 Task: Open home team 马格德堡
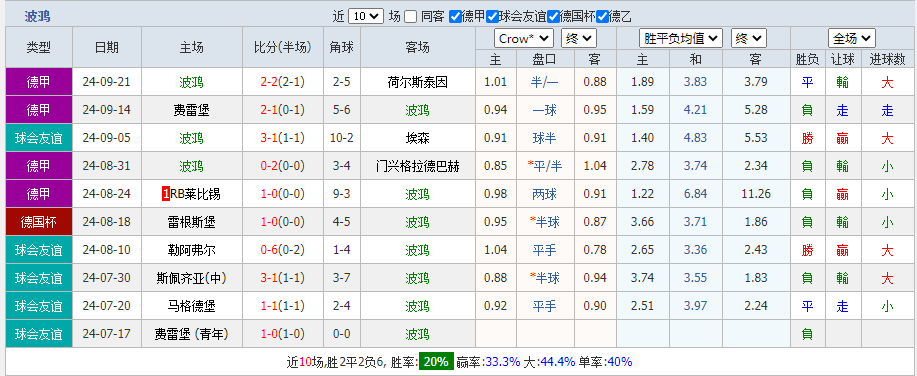pyautogui.click(x=192, y=306)
